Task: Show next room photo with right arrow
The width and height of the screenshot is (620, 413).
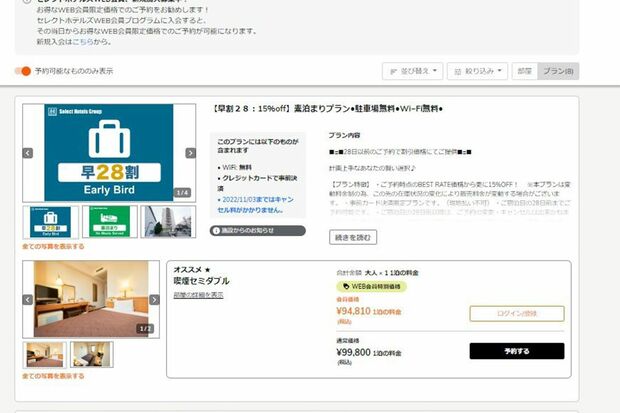Action: pos(155,300)
